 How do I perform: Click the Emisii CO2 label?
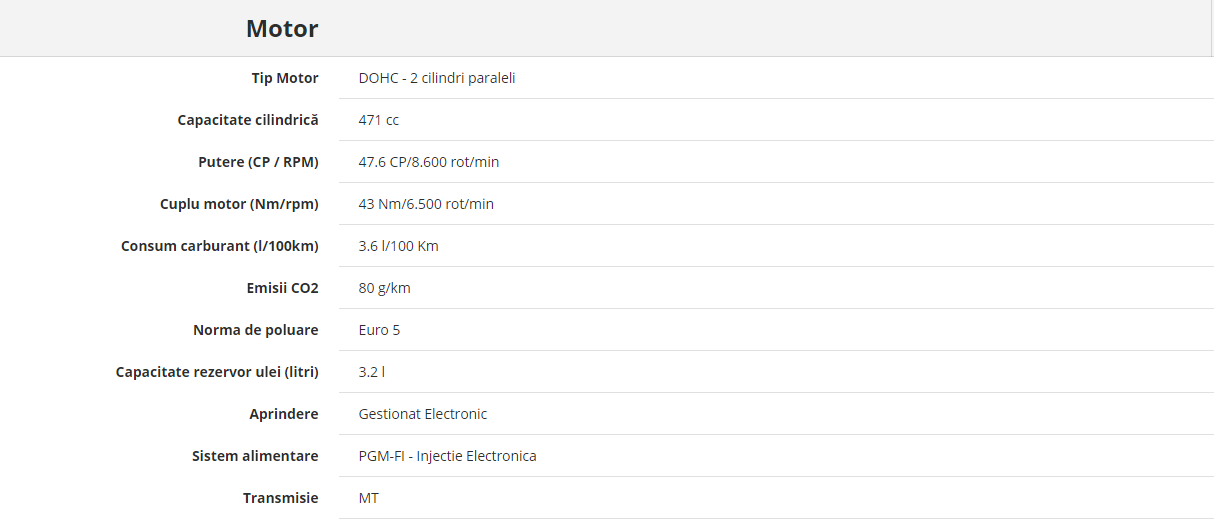coord(283,288)
